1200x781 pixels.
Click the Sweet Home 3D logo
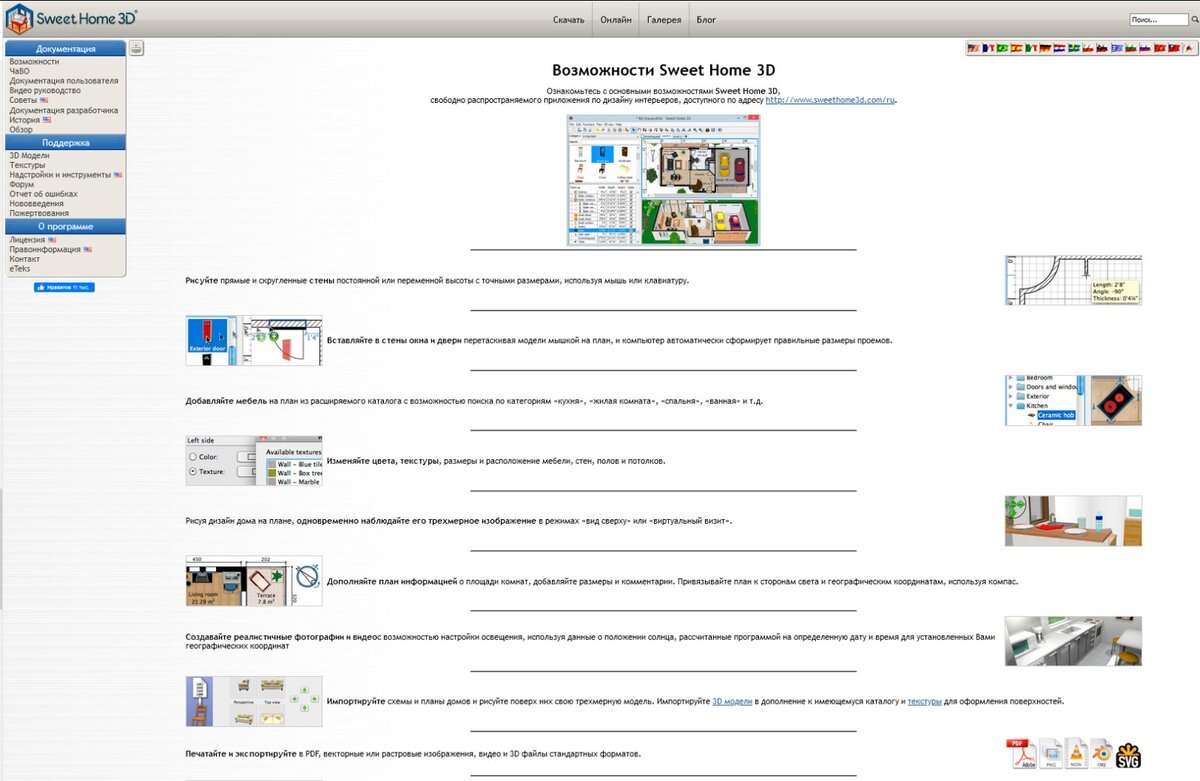(72, 18)
